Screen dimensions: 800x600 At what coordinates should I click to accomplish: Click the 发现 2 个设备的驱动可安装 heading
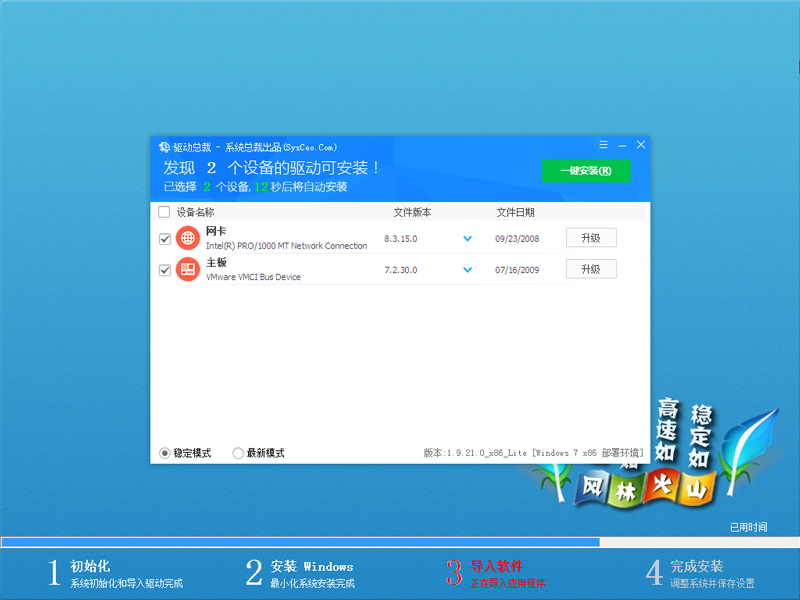pos(271,167)
